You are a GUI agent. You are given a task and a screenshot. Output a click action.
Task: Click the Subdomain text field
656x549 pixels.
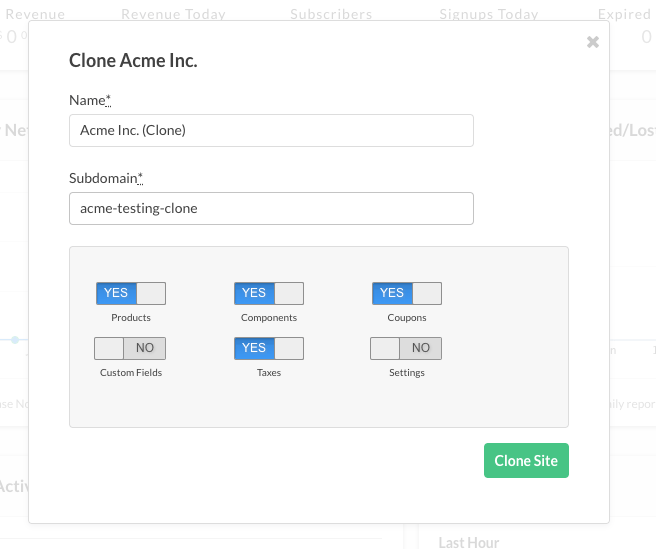(x=271, y=208)
